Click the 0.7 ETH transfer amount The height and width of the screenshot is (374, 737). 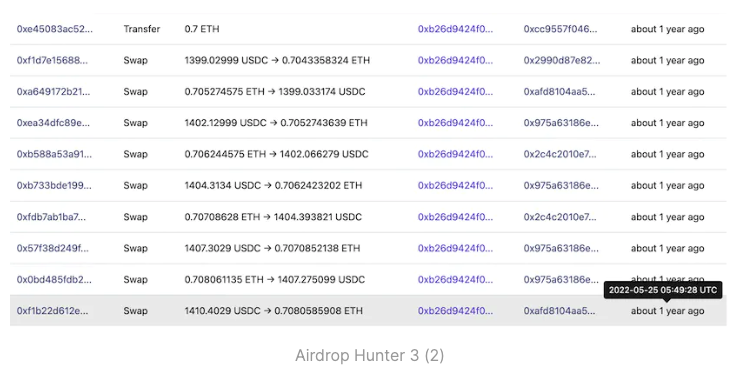[x=202, y=29]
